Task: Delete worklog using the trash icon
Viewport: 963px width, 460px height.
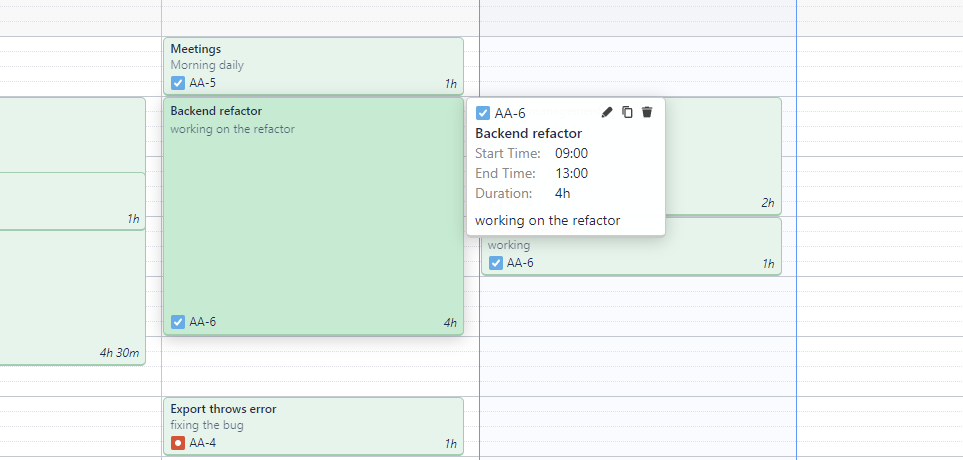Action: pyautogui.click(x=647, y=112)
